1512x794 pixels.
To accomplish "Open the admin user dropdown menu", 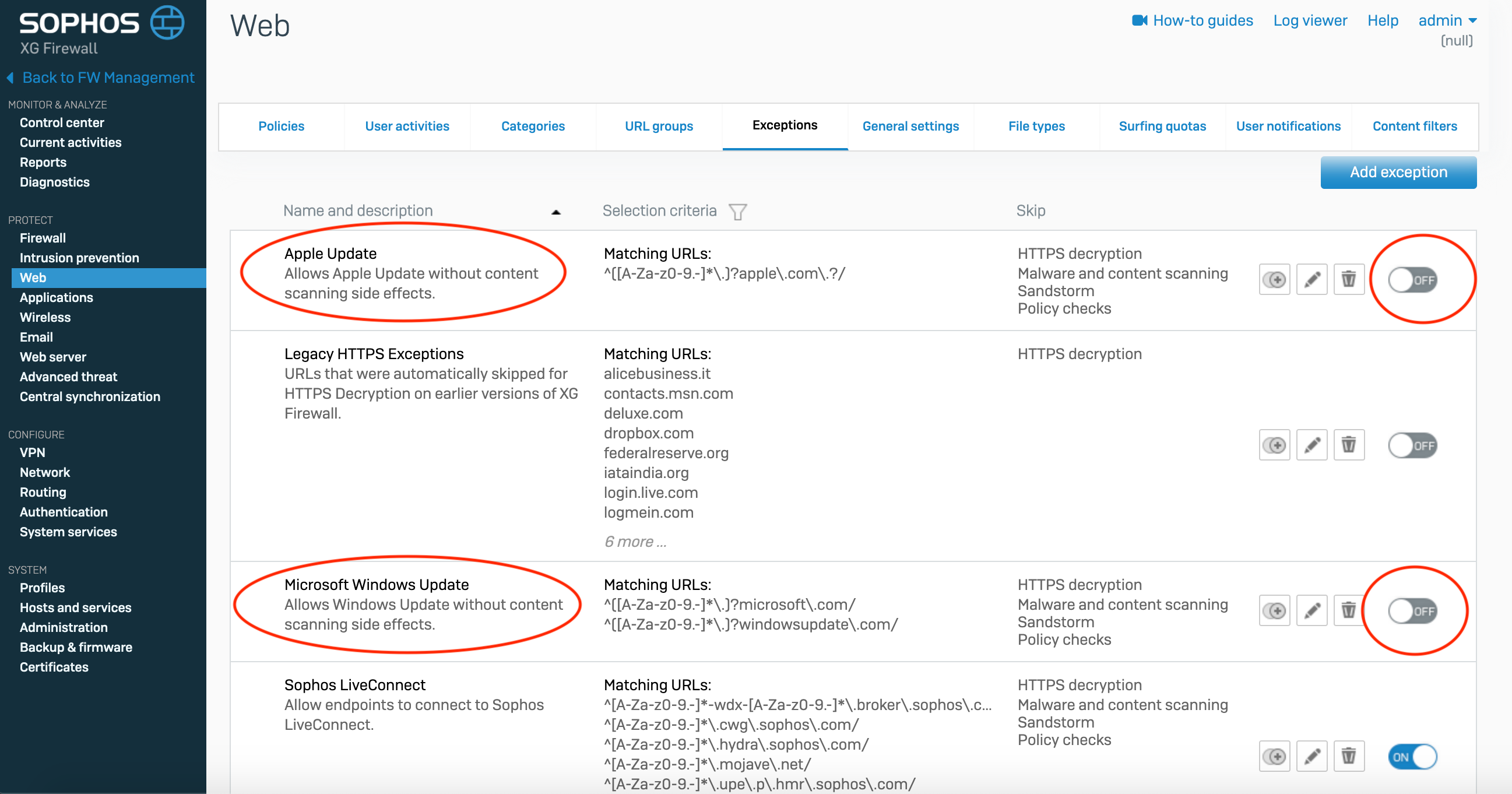I will tap(1447, 20).
